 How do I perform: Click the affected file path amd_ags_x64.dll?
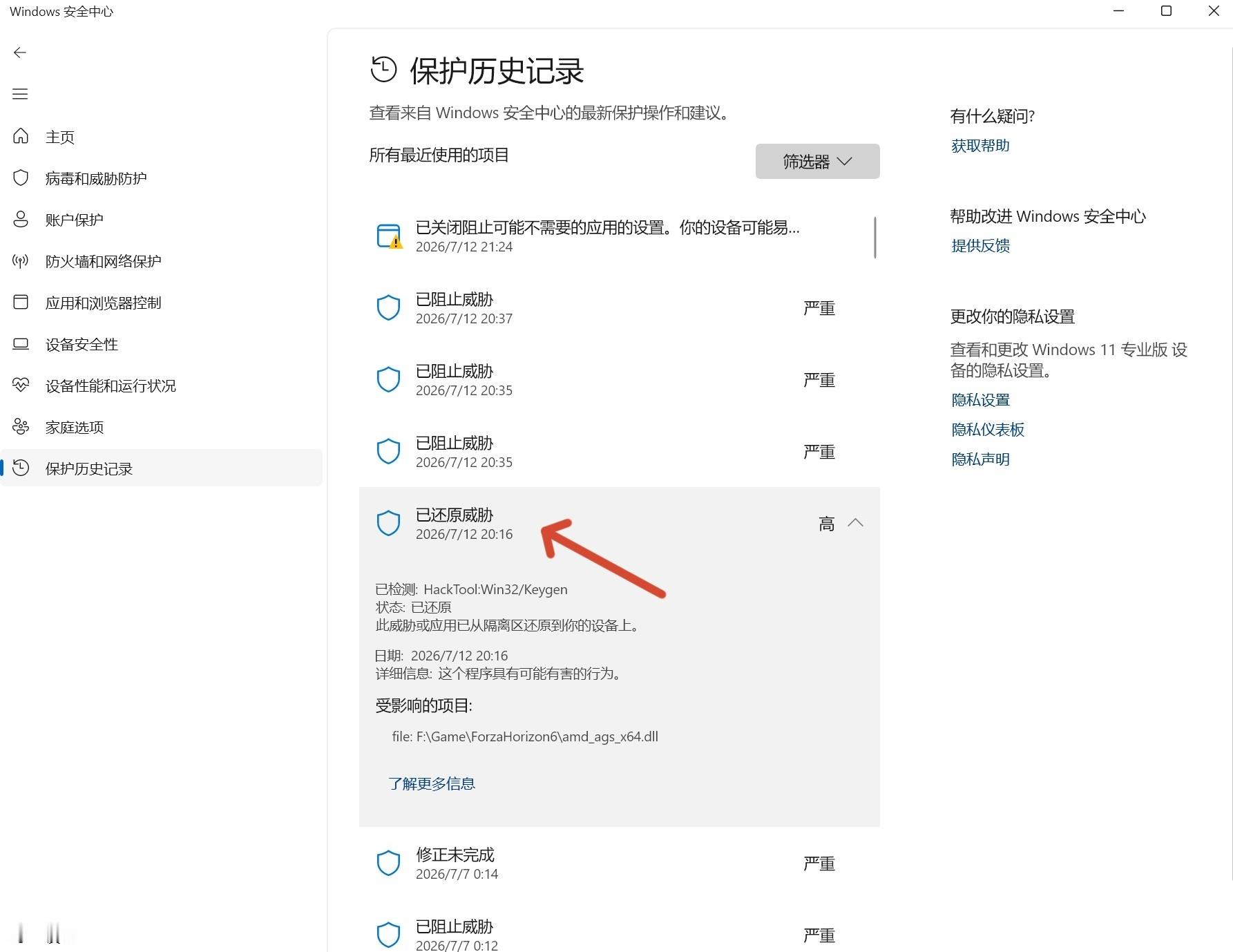525,736
